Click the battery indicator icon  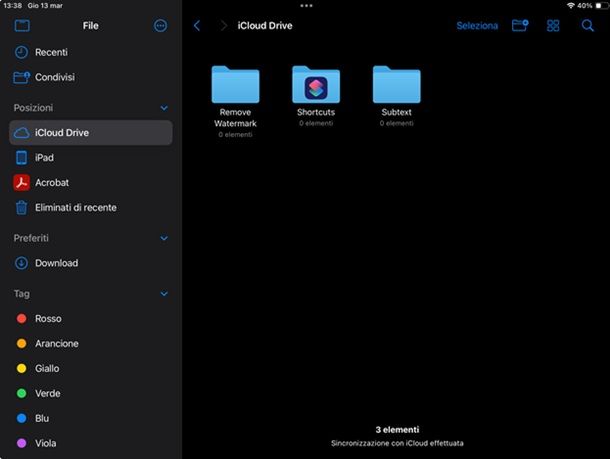[601, 5]
